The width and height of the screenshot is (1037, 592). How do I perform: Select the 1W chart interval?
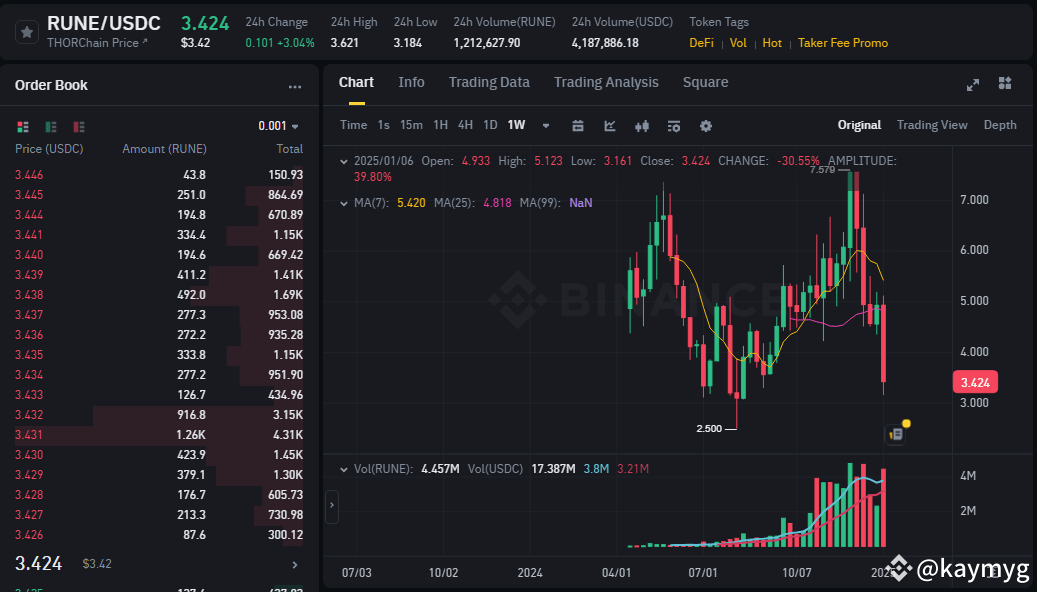517,125
